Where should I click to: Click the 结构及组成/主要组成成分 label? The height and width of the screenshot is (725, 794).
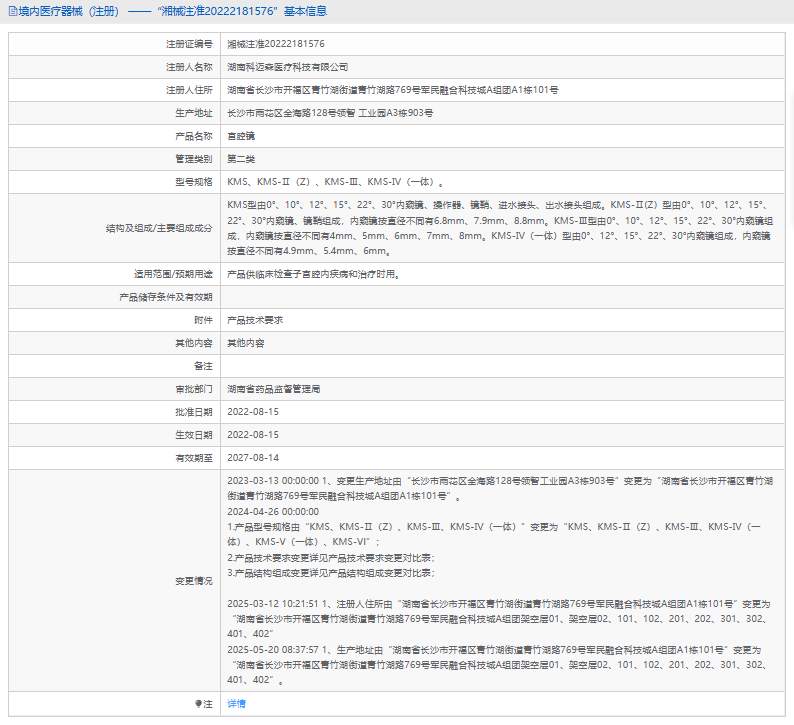159,228
